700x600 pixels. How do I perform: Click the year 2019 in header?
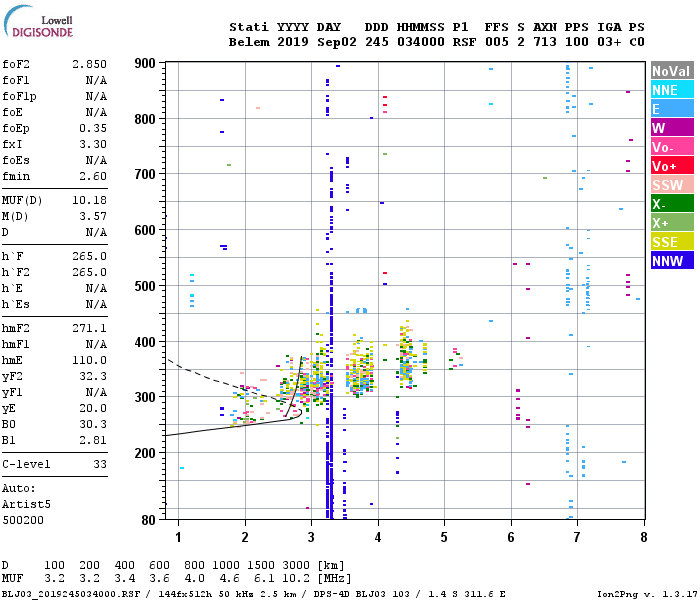pyautogui.click(x=293, y=42)
